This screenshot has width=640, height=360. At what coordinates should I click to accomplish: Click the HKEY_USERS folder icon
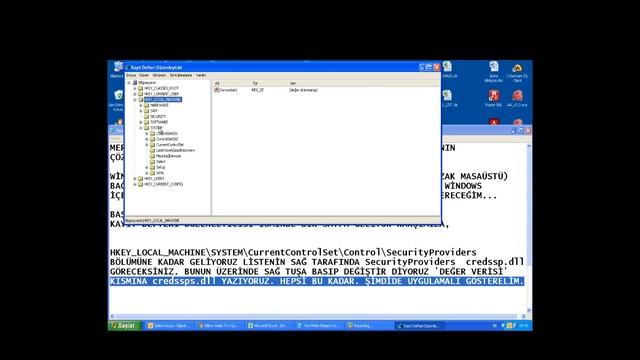[x=140, y=179]
